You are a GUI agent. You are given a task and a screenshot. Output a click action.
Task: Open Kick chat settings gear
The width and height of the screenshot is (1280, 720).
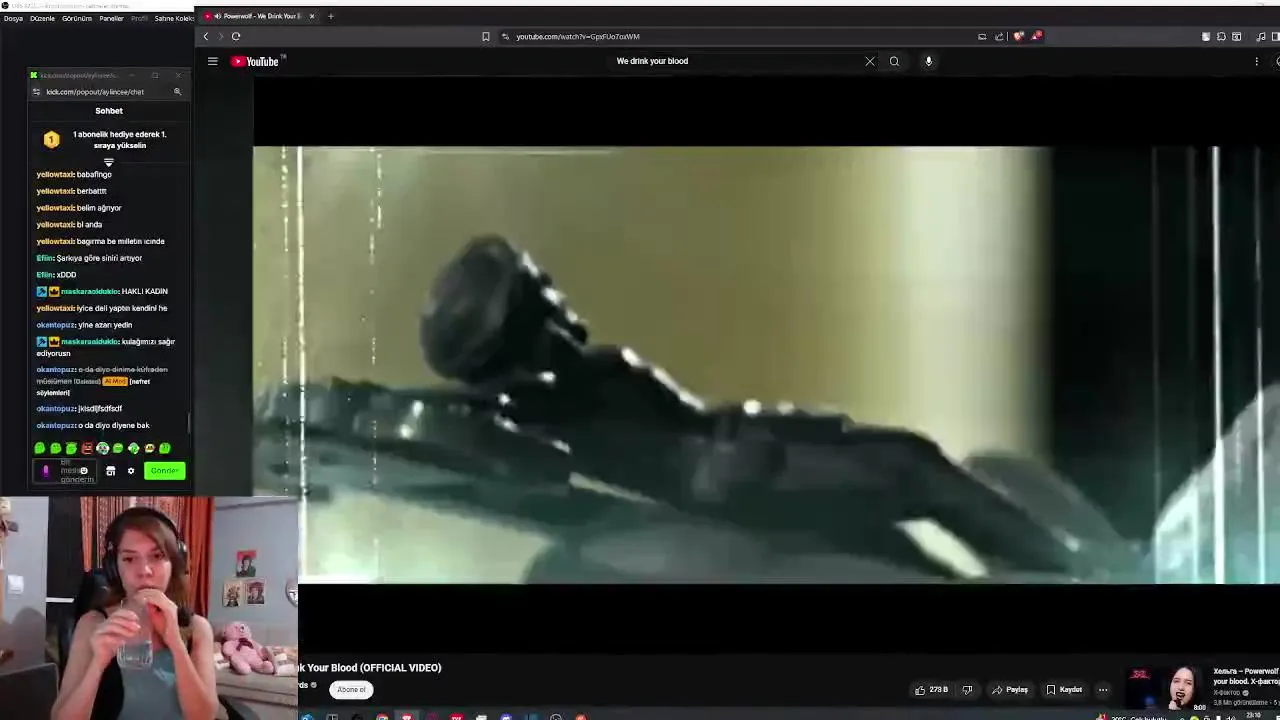[130, 471]
